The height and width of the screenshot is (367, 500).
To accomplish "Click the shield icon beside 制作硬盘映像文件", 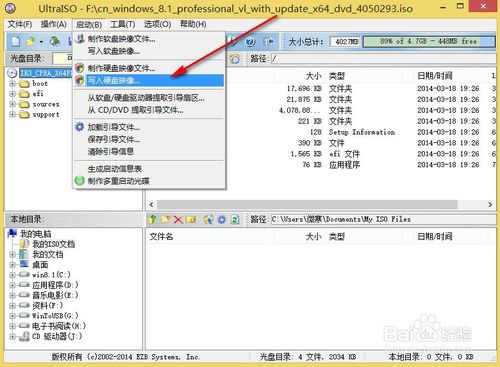I will pyautogui.click(x=79, y=68).
